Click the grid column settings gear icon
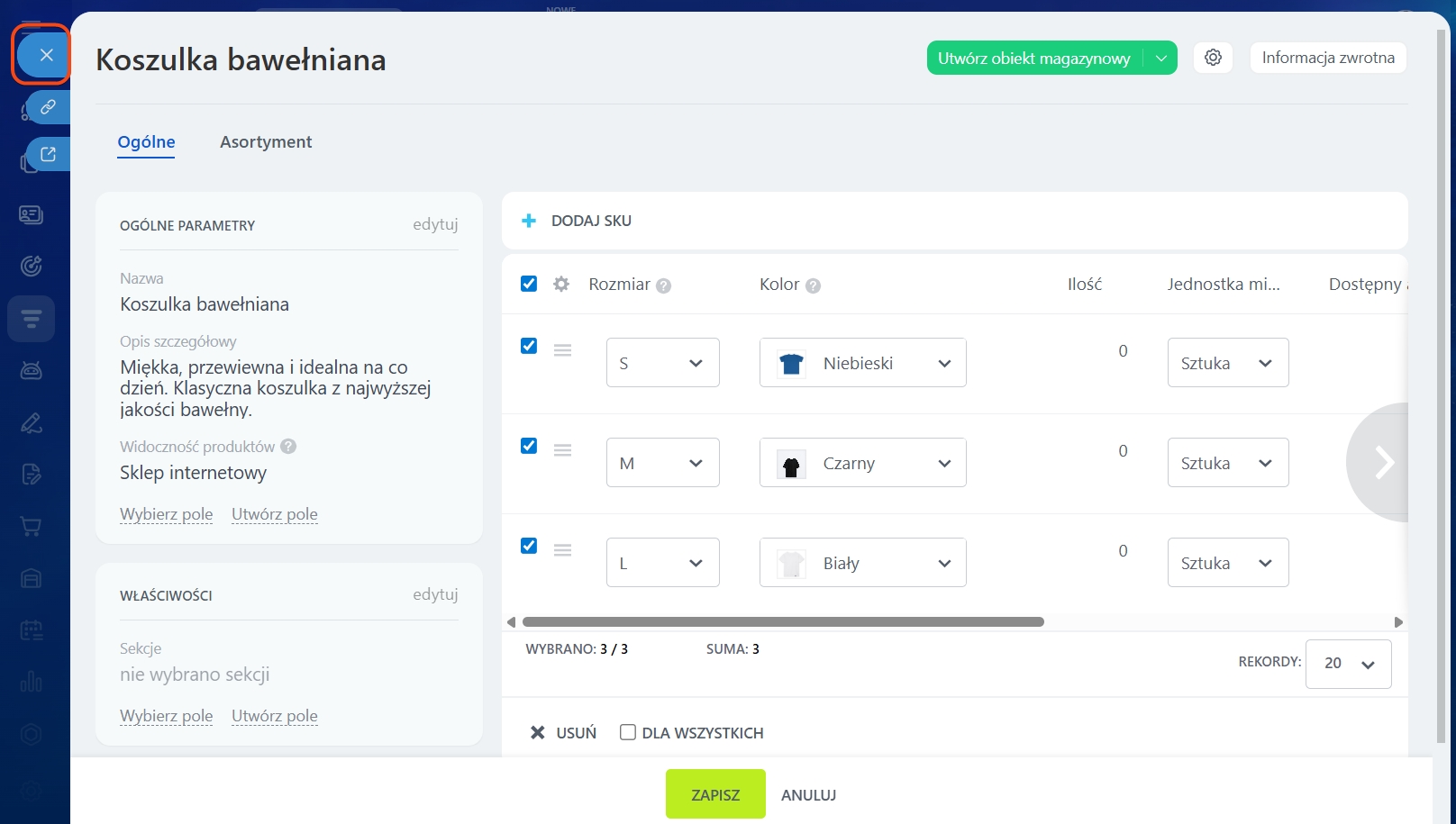 click(x=561, y=285)
